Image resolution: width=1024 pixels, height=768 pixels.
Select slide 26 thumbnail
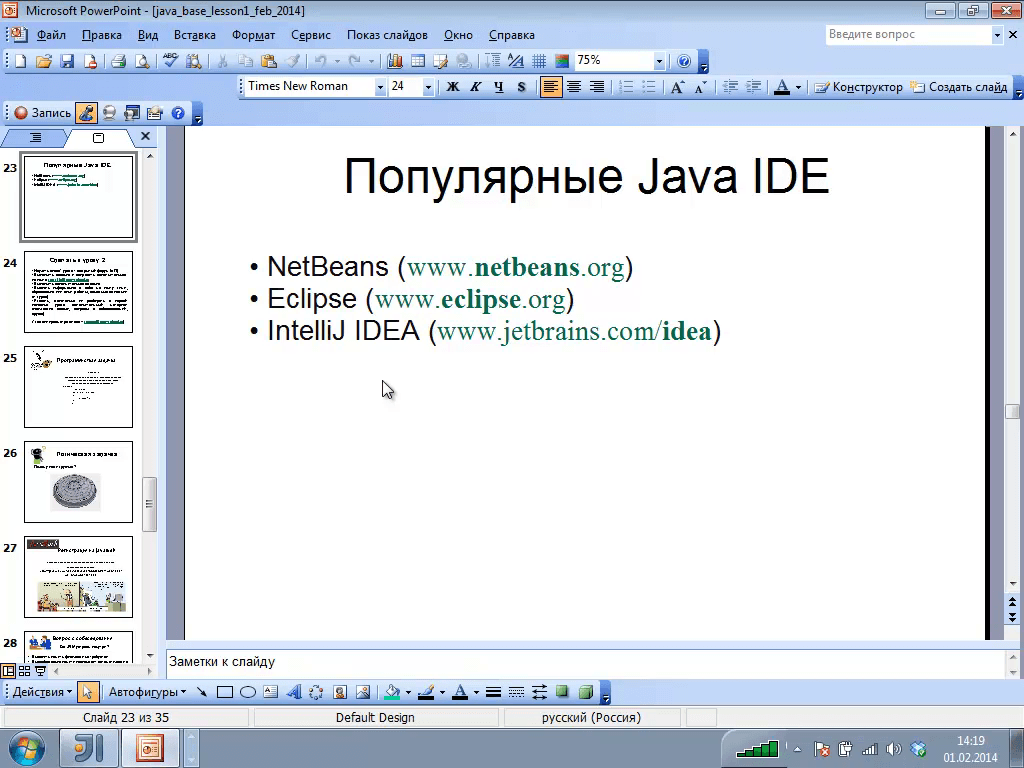[x=78, y=482]
